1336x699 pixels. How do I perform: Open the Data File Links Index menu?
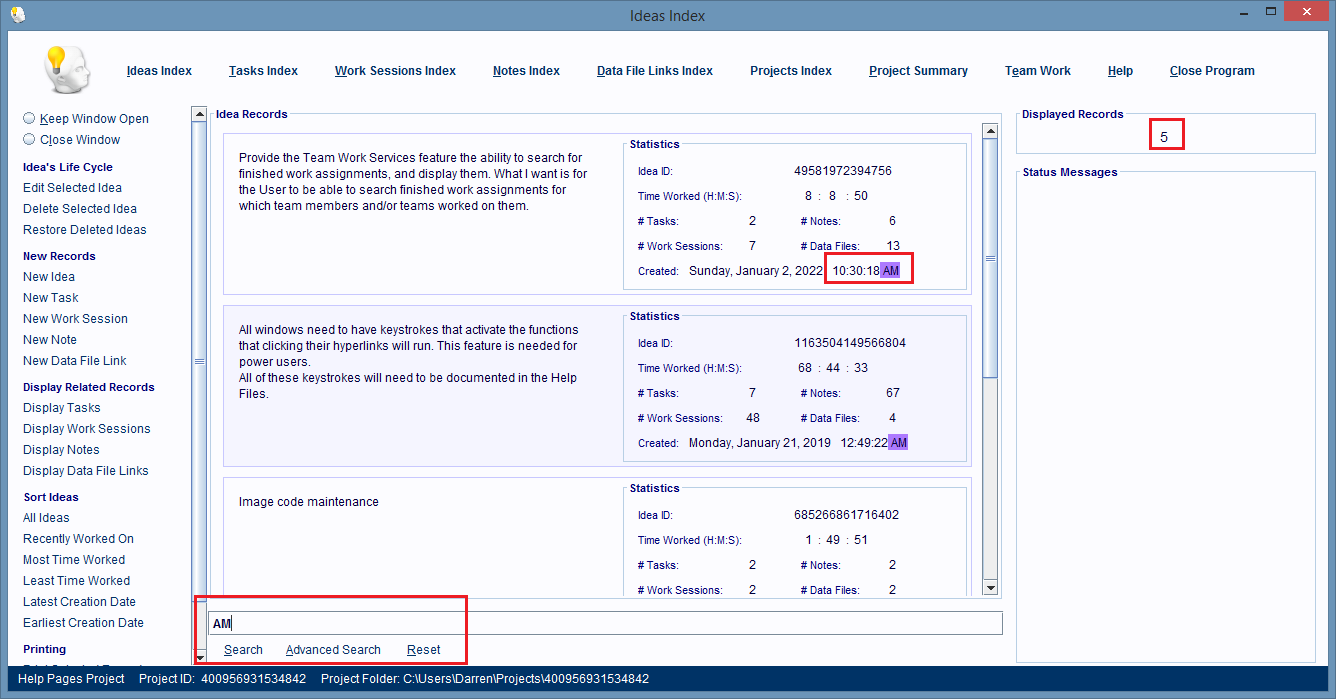pyautogui.click(x=655, y=71)
